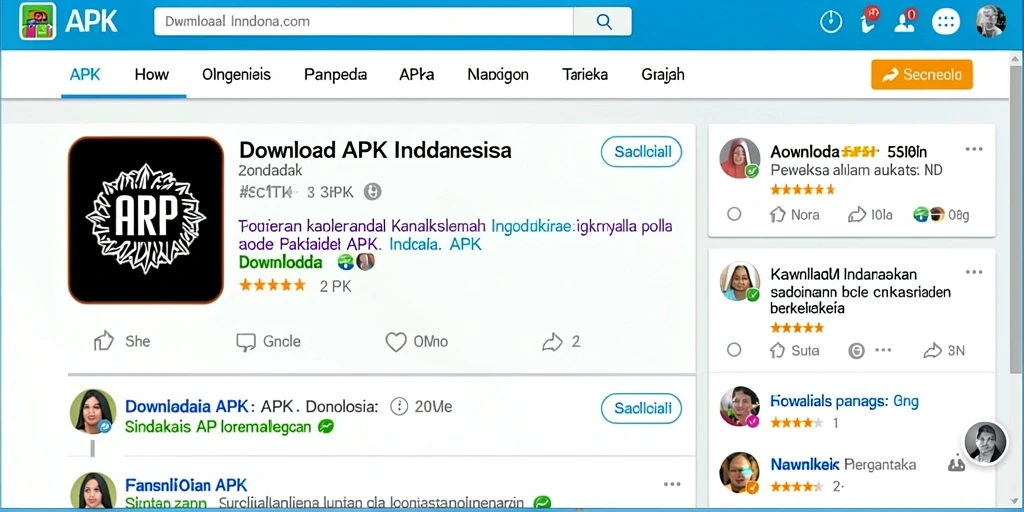Screen dimensions: 1024x512
Task: Select the APK tab
Action: 85,74
